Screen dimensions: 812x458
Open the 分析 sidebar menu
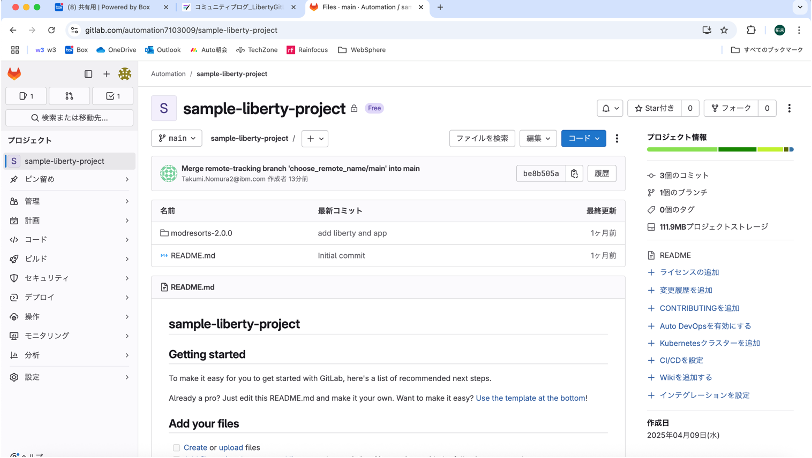pos(70,355)
